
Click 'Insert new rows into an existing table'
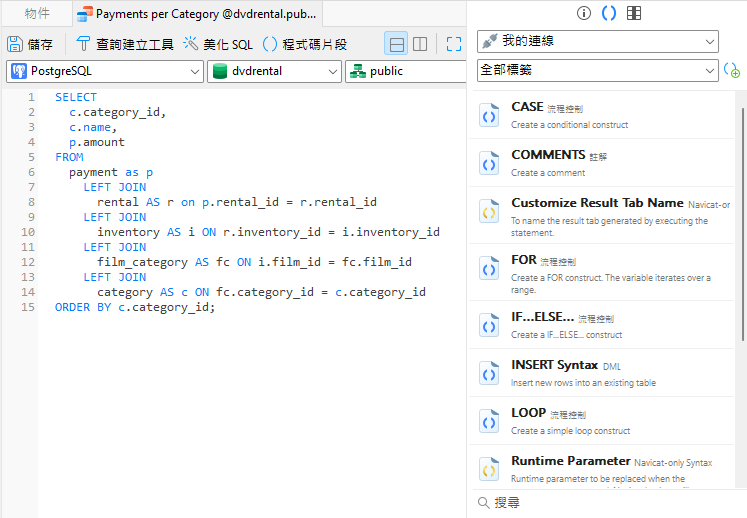pyautogui.click(x=583, y=383)
